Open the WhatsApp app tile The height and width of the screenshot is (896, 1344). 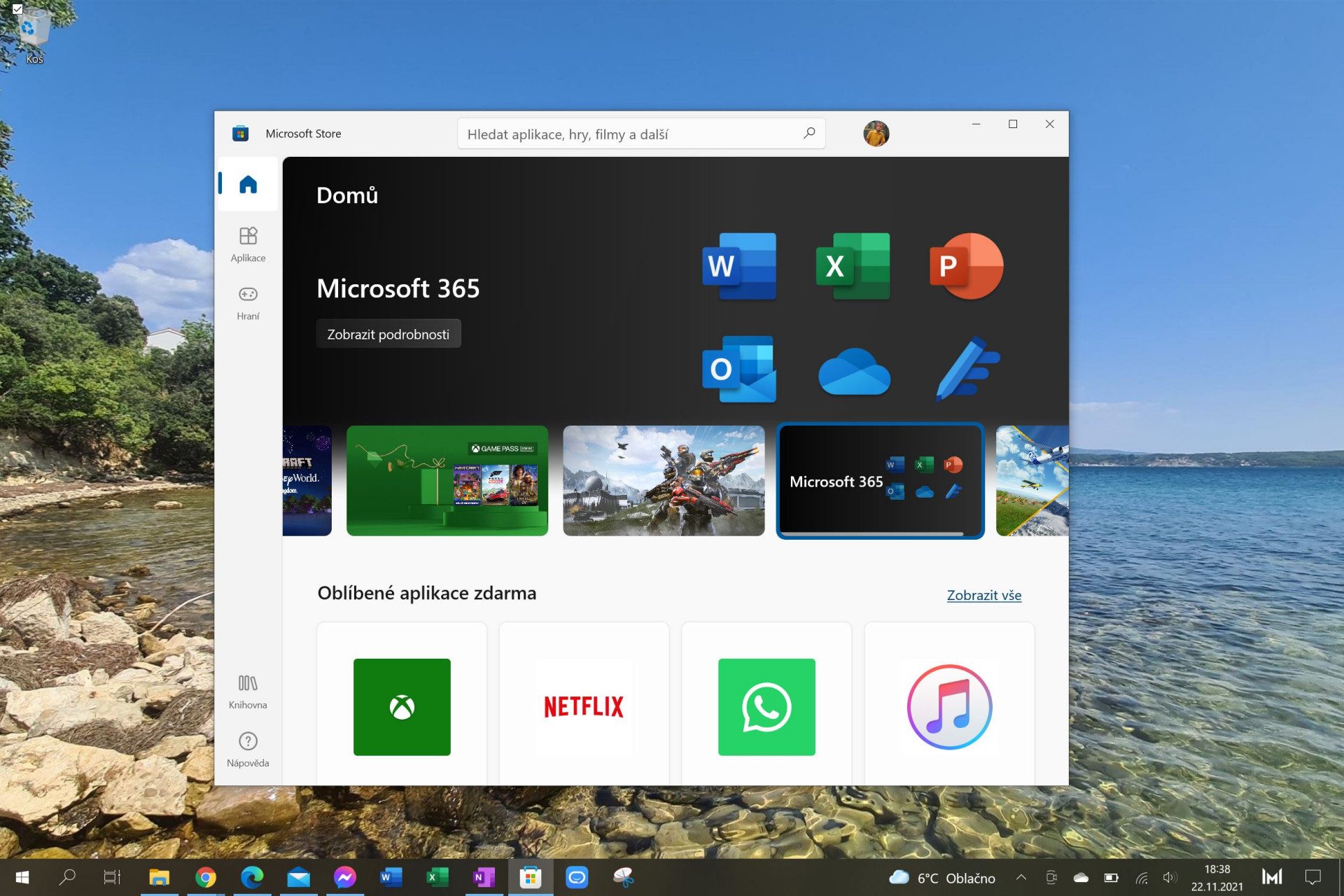click(766, 703)
